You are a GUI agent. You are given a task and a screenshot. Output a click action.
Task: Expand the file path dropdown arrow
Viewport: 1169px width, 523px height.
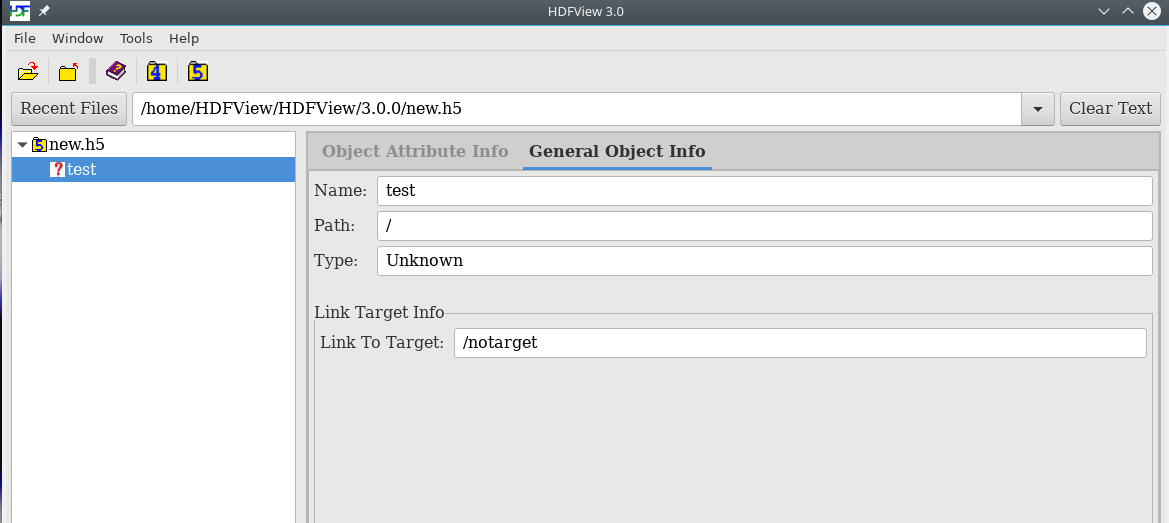1038,109
